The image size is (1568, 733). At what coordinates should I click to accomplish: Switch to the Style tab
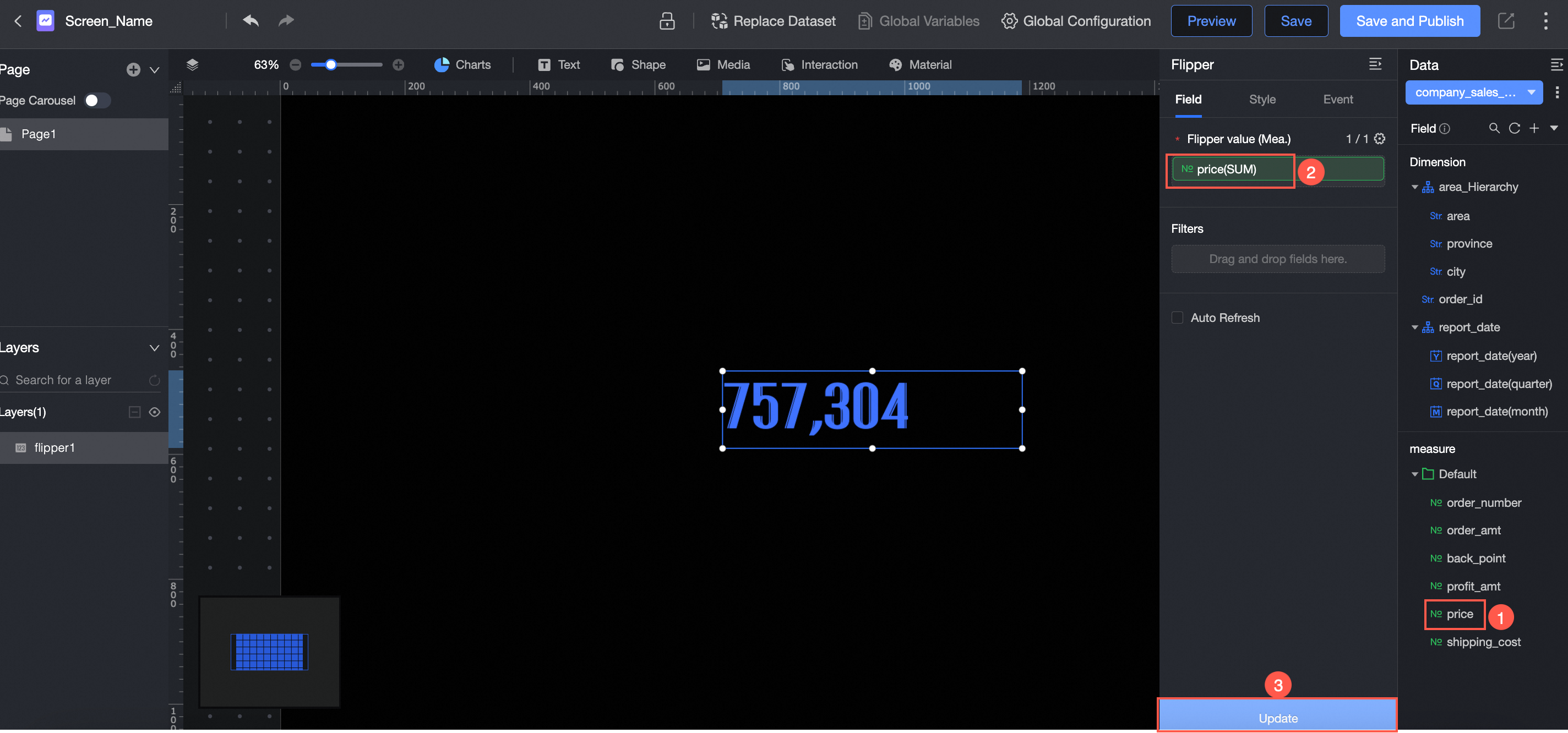coord(1262,99)
